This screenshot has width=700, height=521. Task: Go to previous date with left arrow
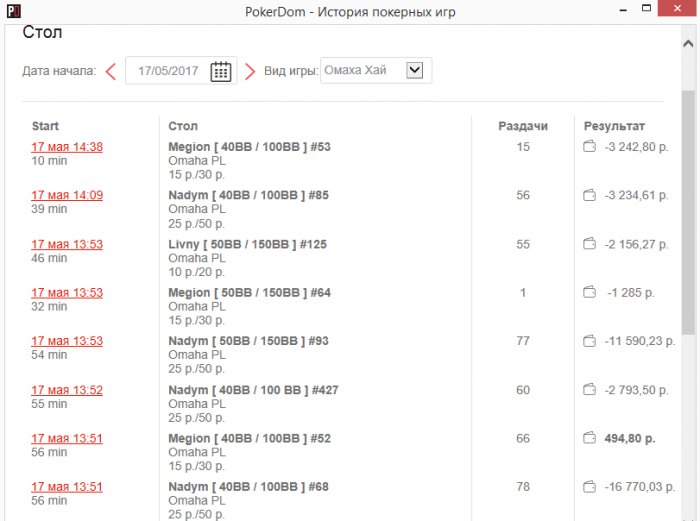point(111,71)
